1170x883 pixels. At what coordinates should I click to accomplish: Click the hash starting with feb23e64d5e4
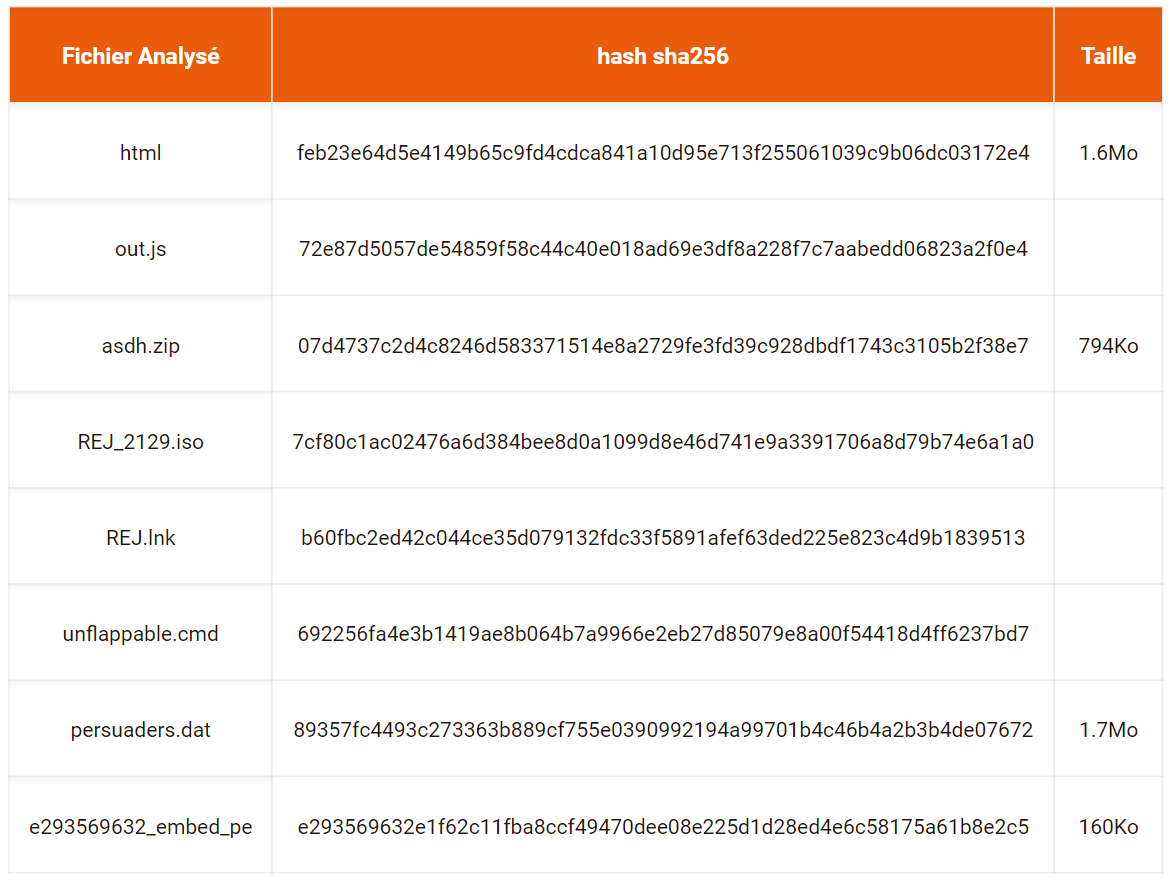coord(663,153)
